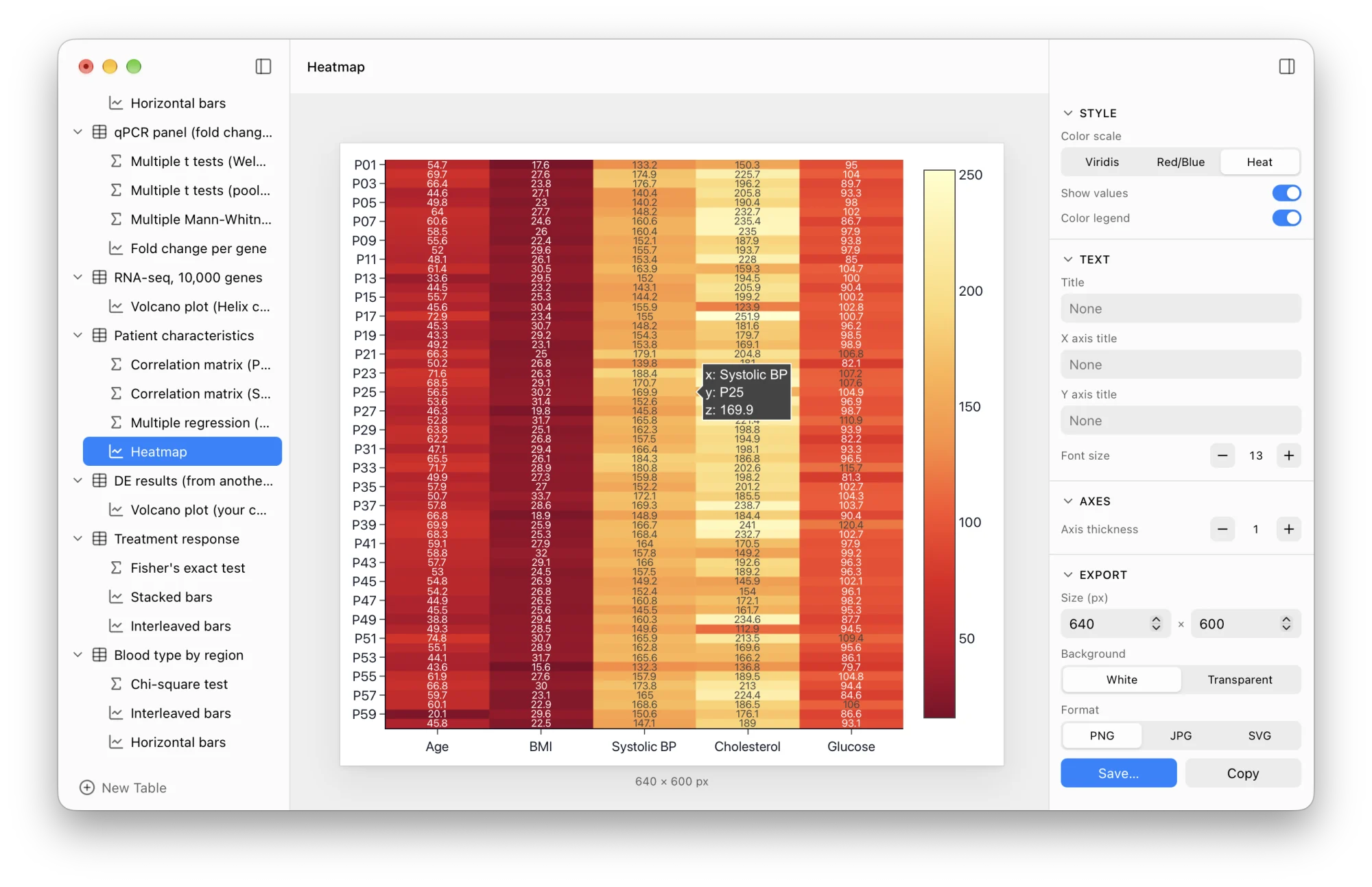The image size is (1372, 887).
Task: Click the sigma icon for Chi-square test
Action: 116,684
